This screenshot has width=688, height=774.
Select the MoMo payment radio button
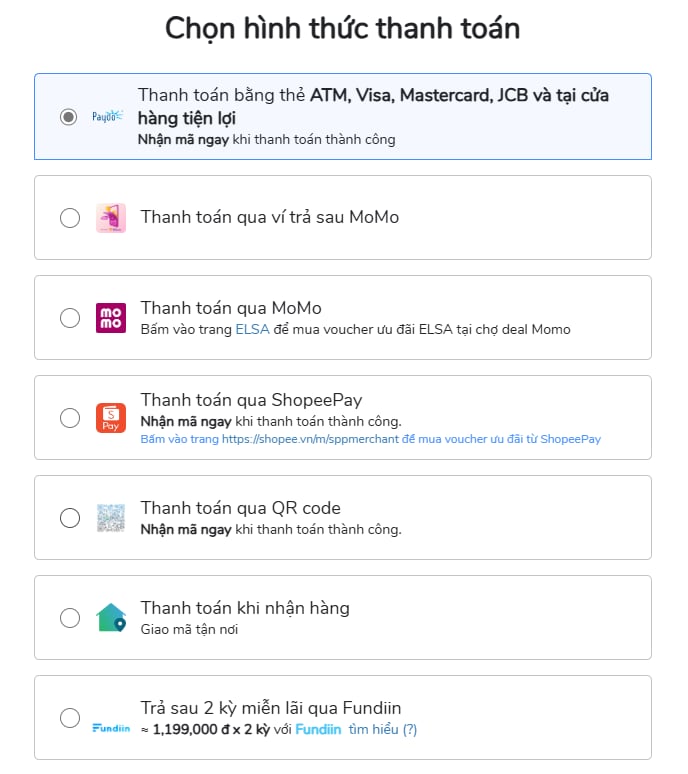tap(70, 318)
